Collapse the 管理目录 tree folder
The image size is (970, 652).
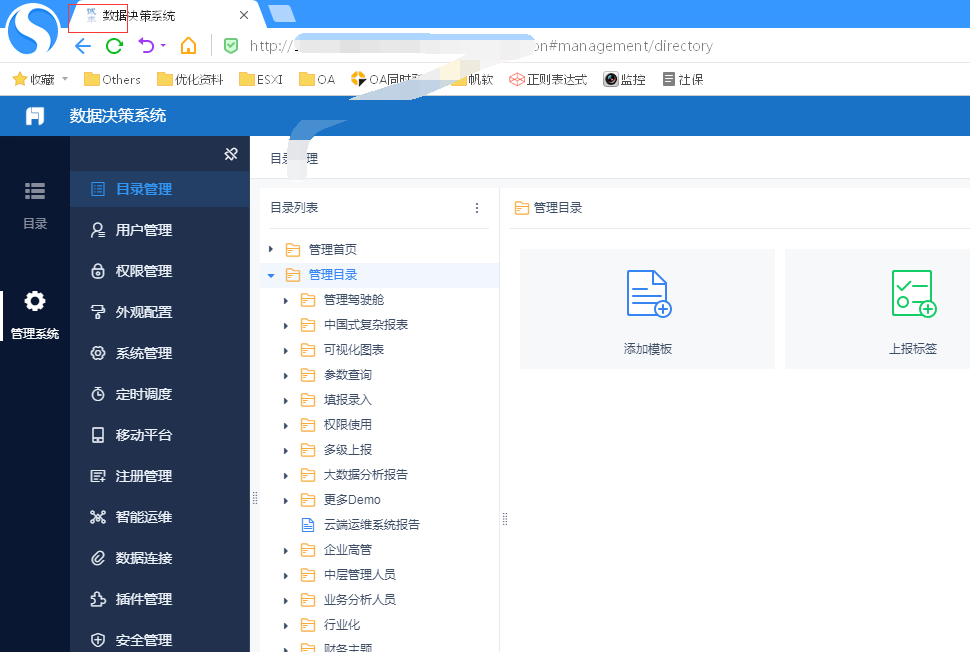271,275
